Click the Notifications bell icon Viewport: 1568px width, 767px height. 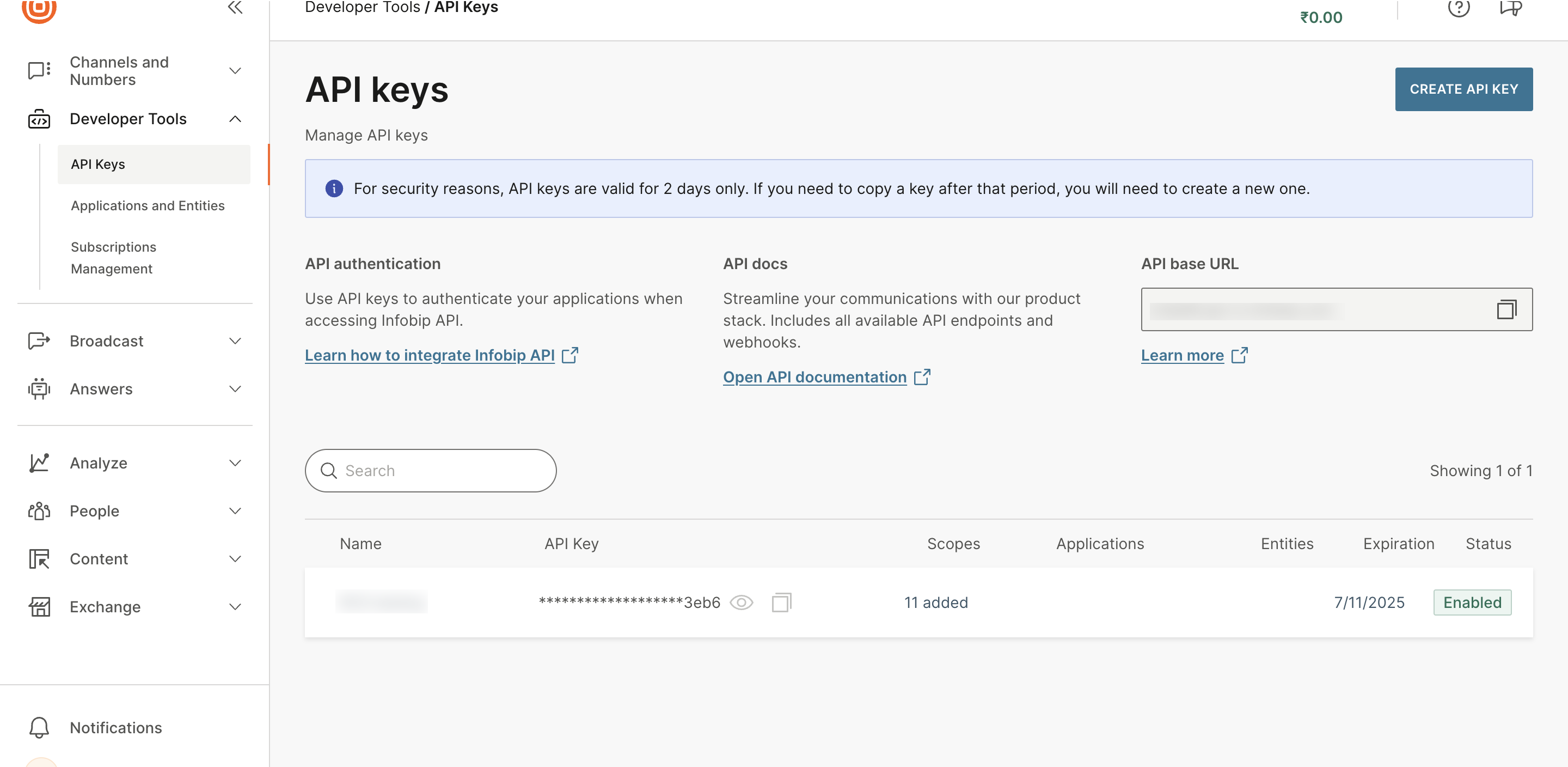click(x=39, y=727)
